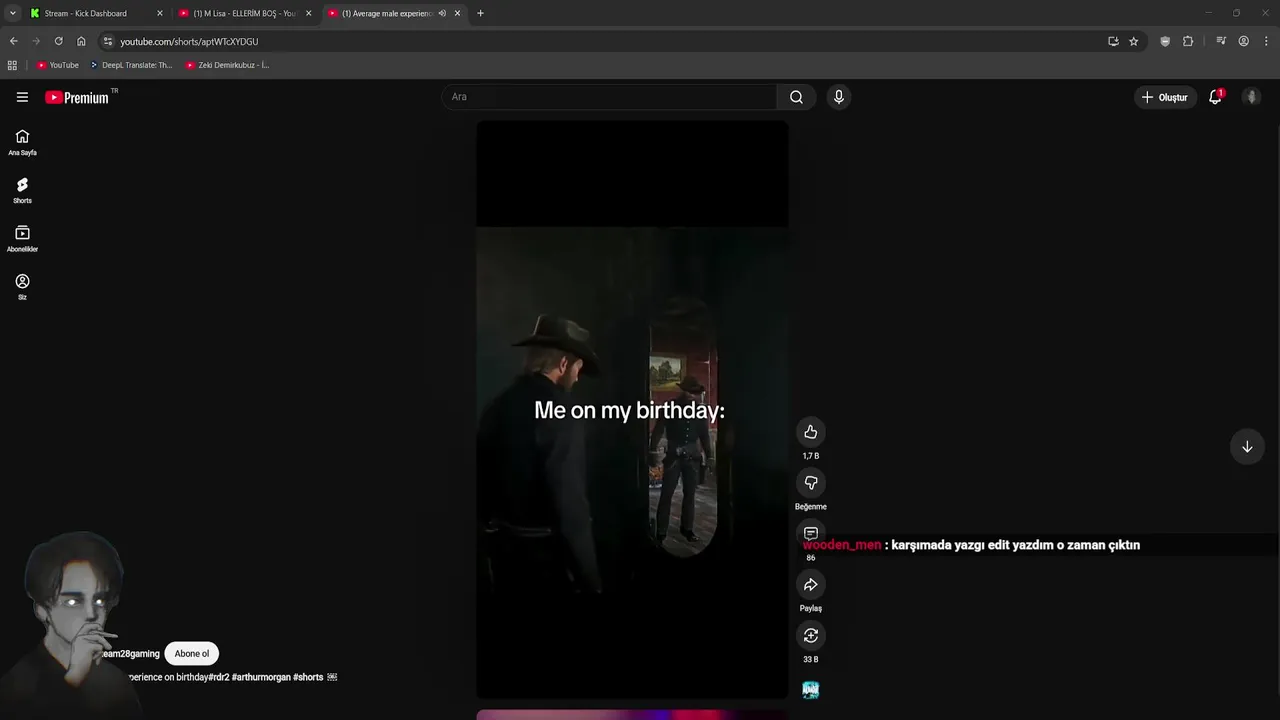Click the Oluştur create button

1165,97
